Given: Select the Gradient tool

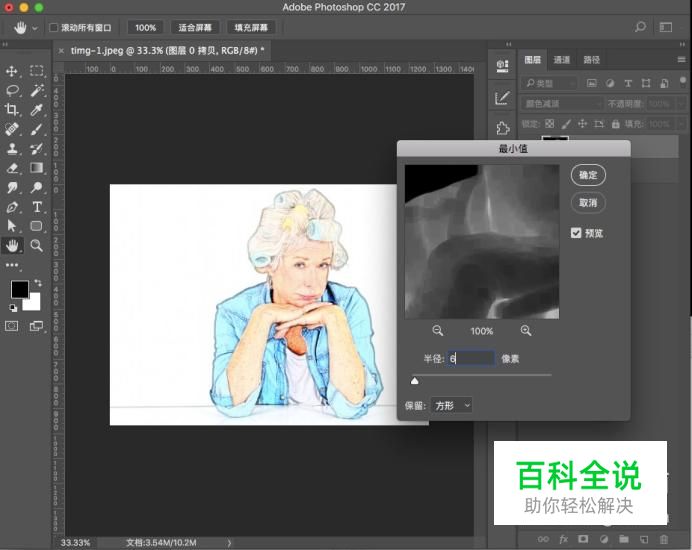Looking at the screenshot, I should (x=37, y=168).
